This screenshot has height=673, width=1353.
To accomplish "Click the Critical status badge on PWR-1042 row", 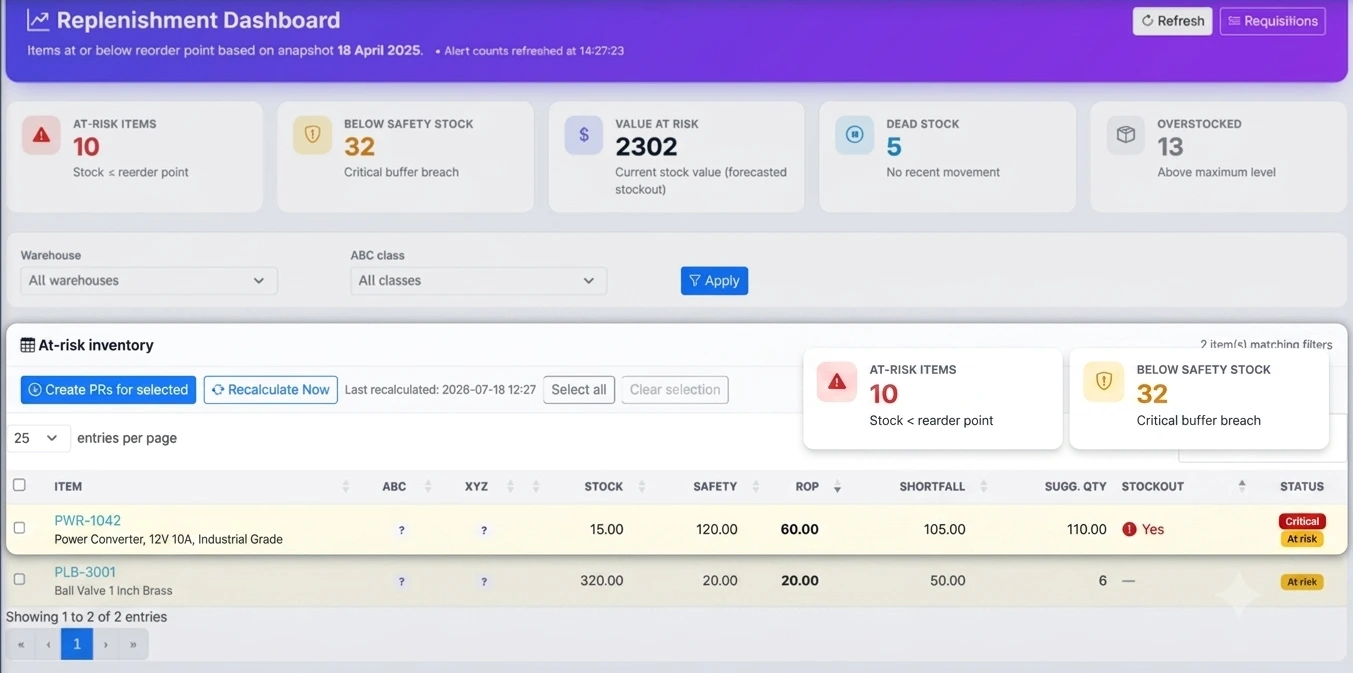I will point(1302,521).
